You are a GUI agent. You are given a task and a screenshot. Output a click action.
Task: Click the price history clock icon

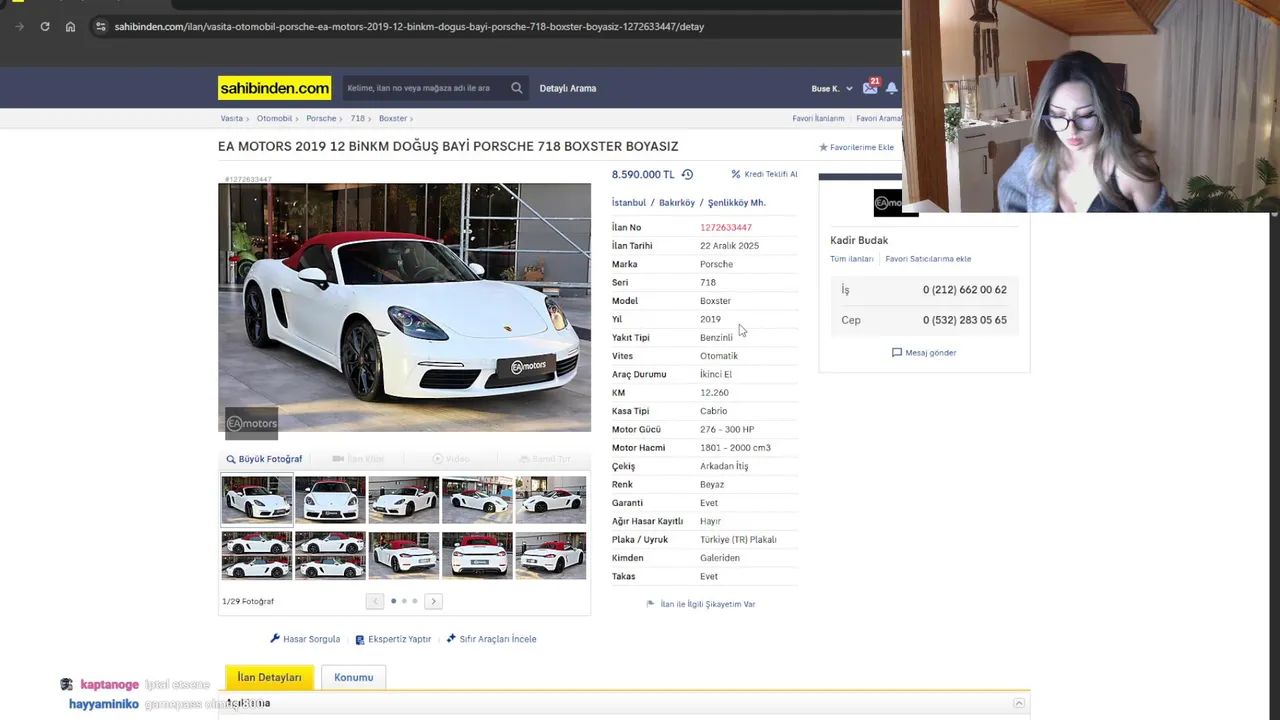687,174
